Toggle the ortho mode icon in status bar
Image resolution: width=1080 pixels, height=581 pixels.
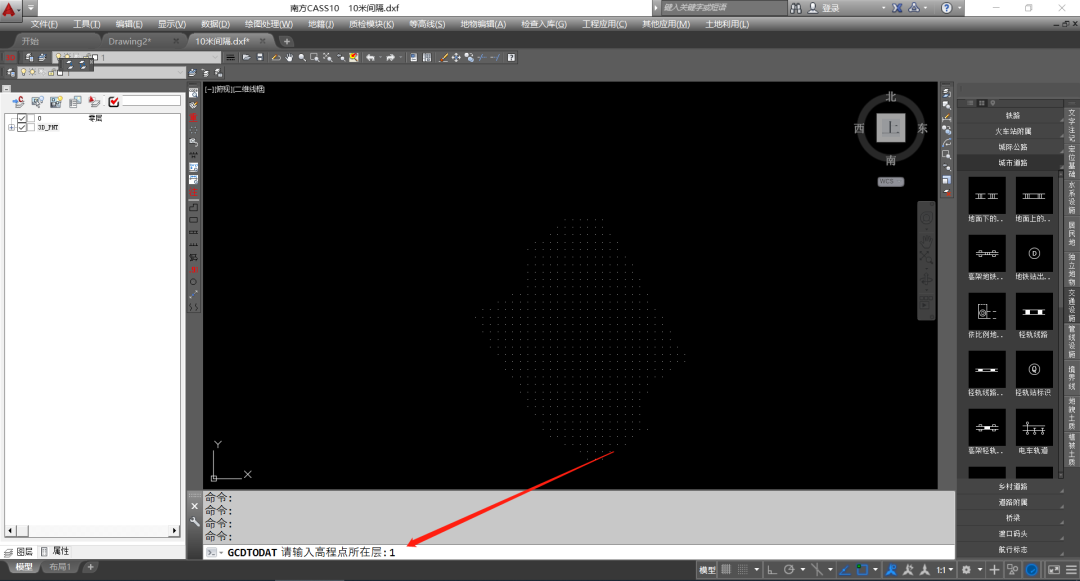[x=772, y=570]
